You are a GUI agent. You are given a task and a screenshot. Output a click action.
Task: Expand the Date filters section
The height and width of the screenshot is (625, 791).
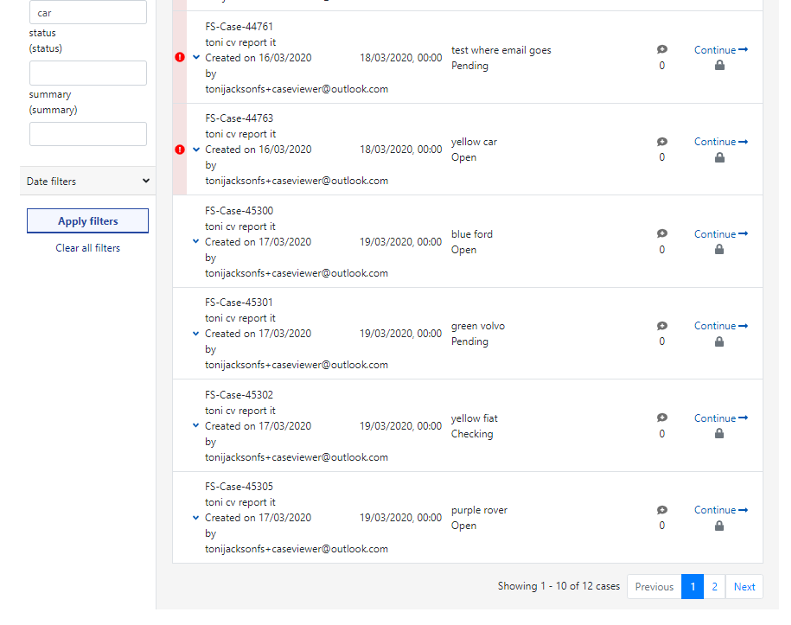pyautogui.click(x=88, y=181)
